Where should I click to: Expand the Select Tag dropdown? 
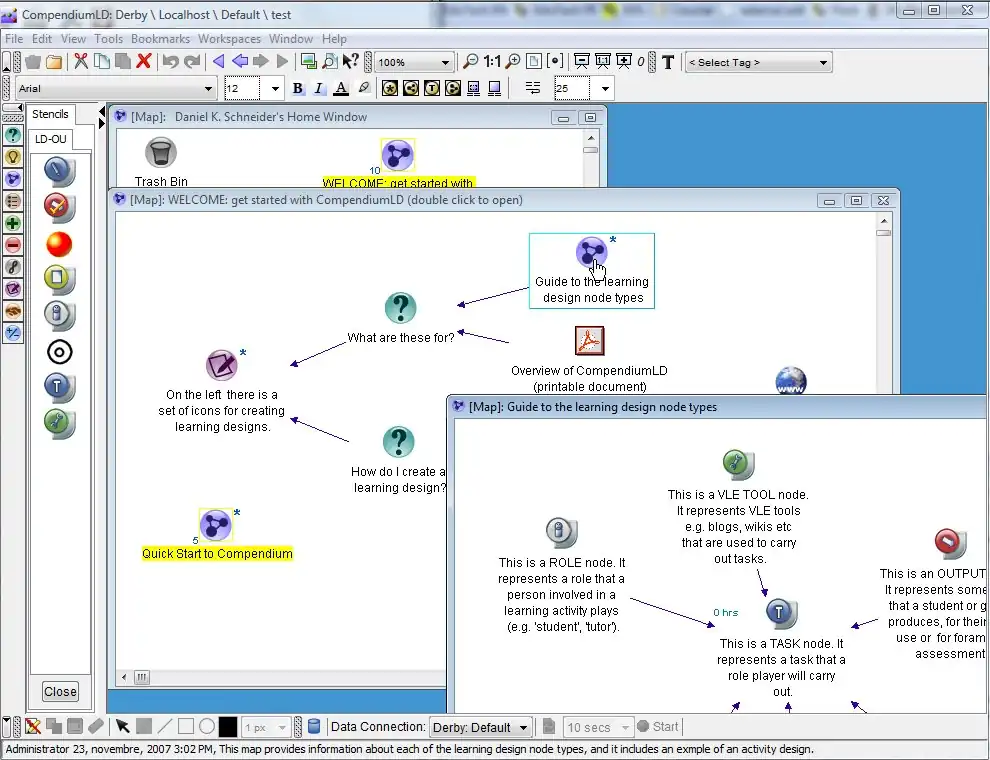click(758, 62)
